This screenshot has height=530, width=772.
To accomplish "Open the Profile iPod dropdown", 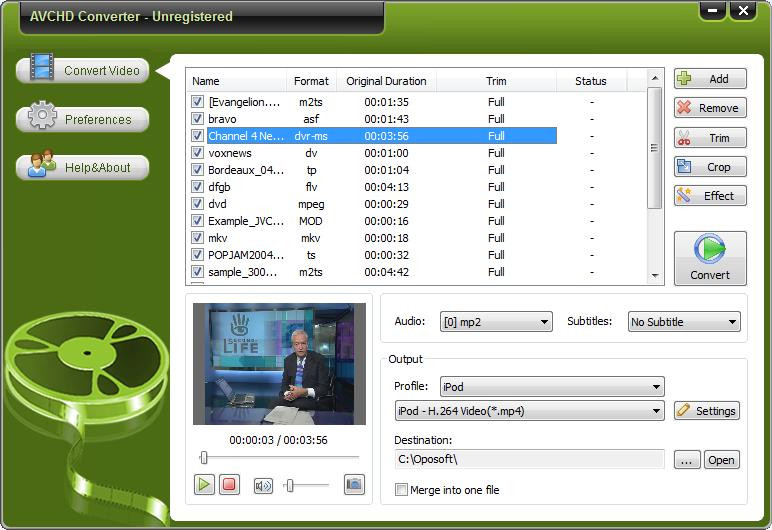I will pyautogui.click(x=552, y=387).
